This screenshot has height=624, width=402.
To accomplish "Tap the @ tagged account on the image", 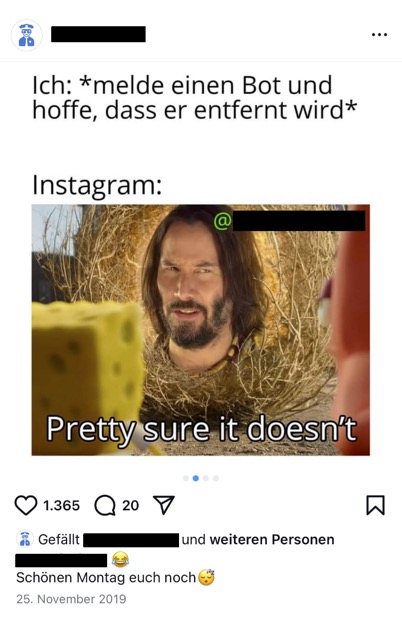I will pyautogui.click(x=289, y=221).
